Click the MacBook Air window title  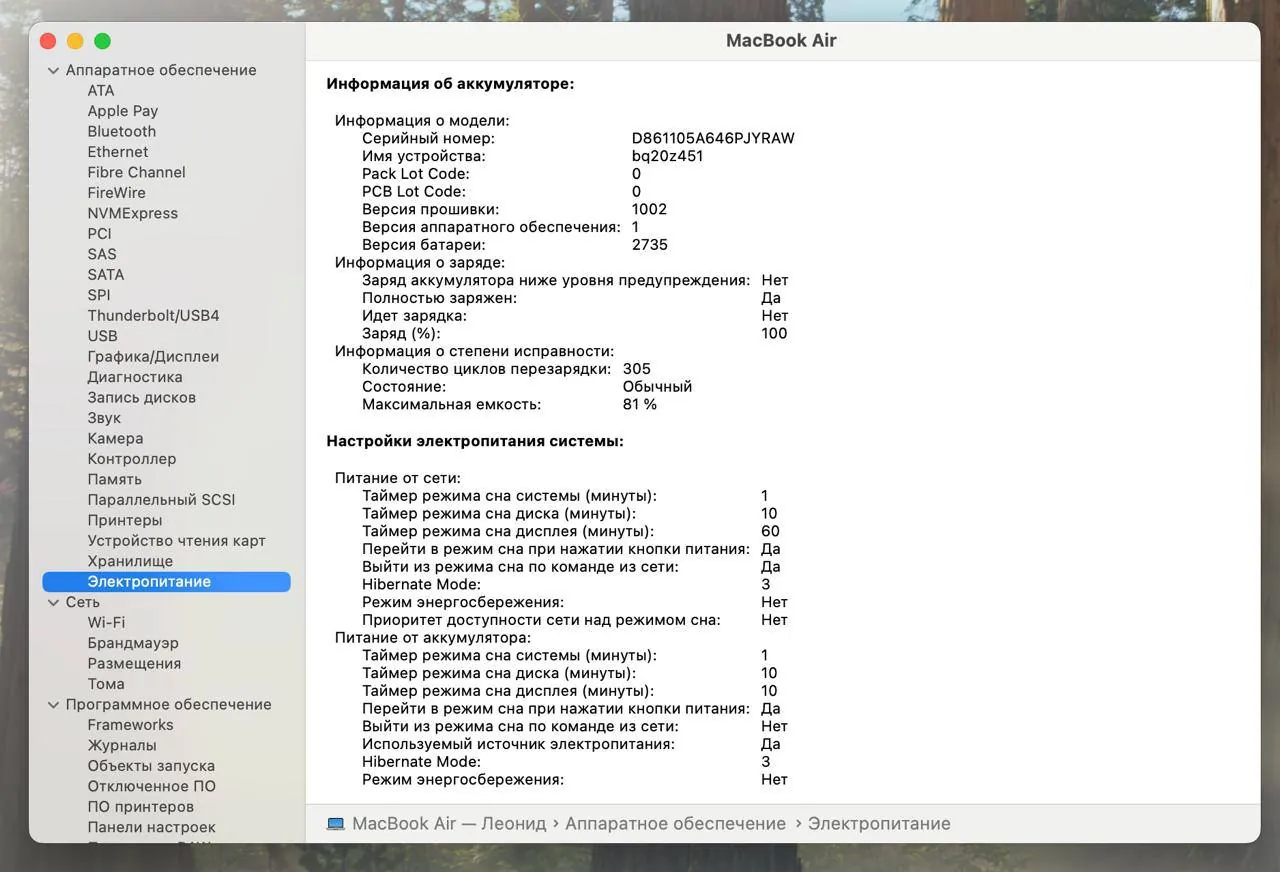[781, 41]
